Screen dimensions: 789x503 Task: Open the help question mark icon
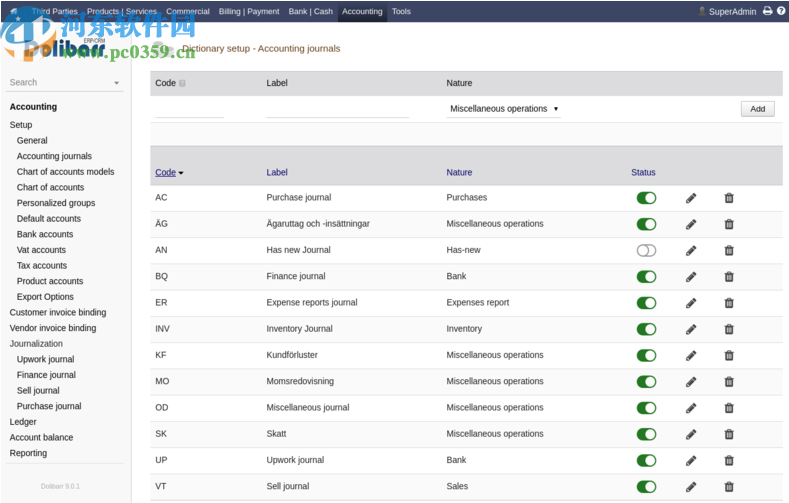tap(781, 11)
